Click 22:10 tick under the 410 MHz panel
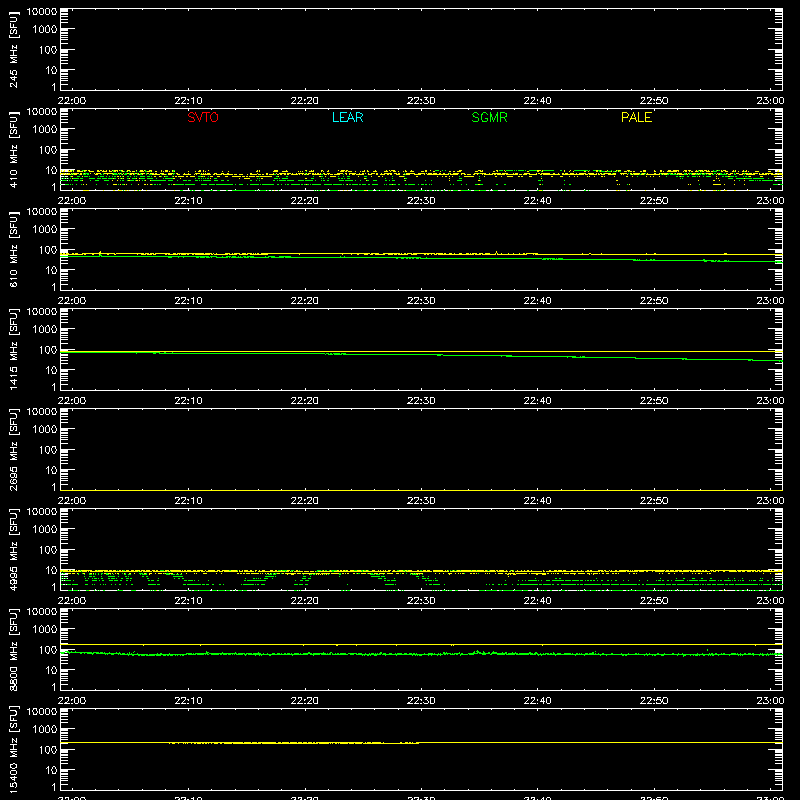Viewport: 800px width, 800px height. [188, 201]
